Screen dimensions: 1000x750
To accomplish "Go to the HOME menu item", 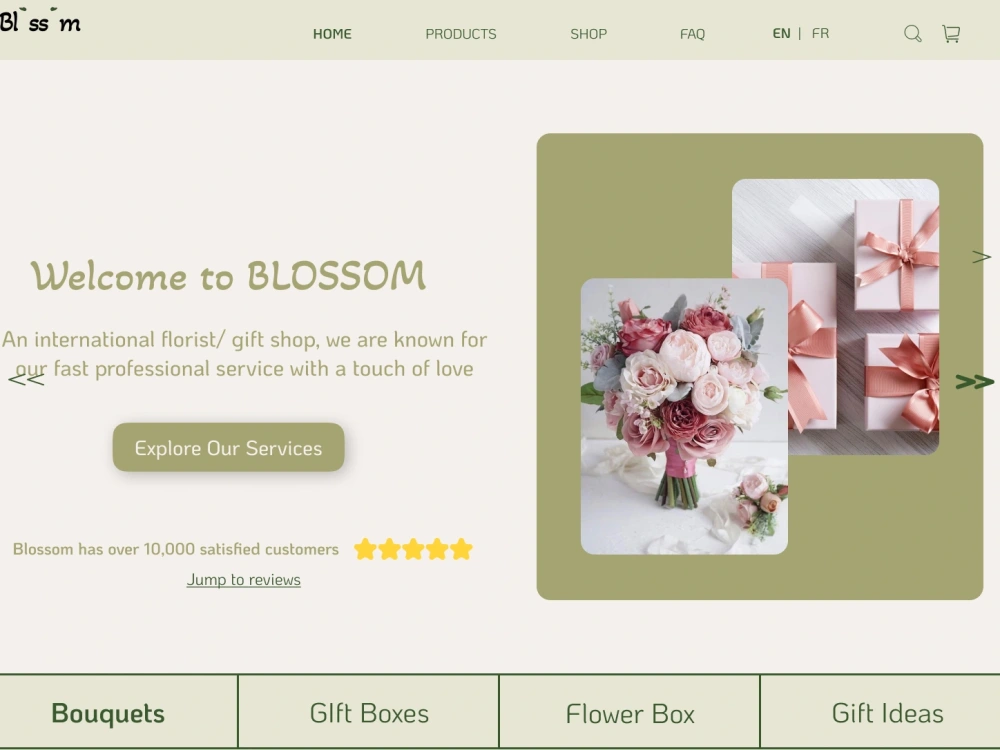I will point(332,34).
